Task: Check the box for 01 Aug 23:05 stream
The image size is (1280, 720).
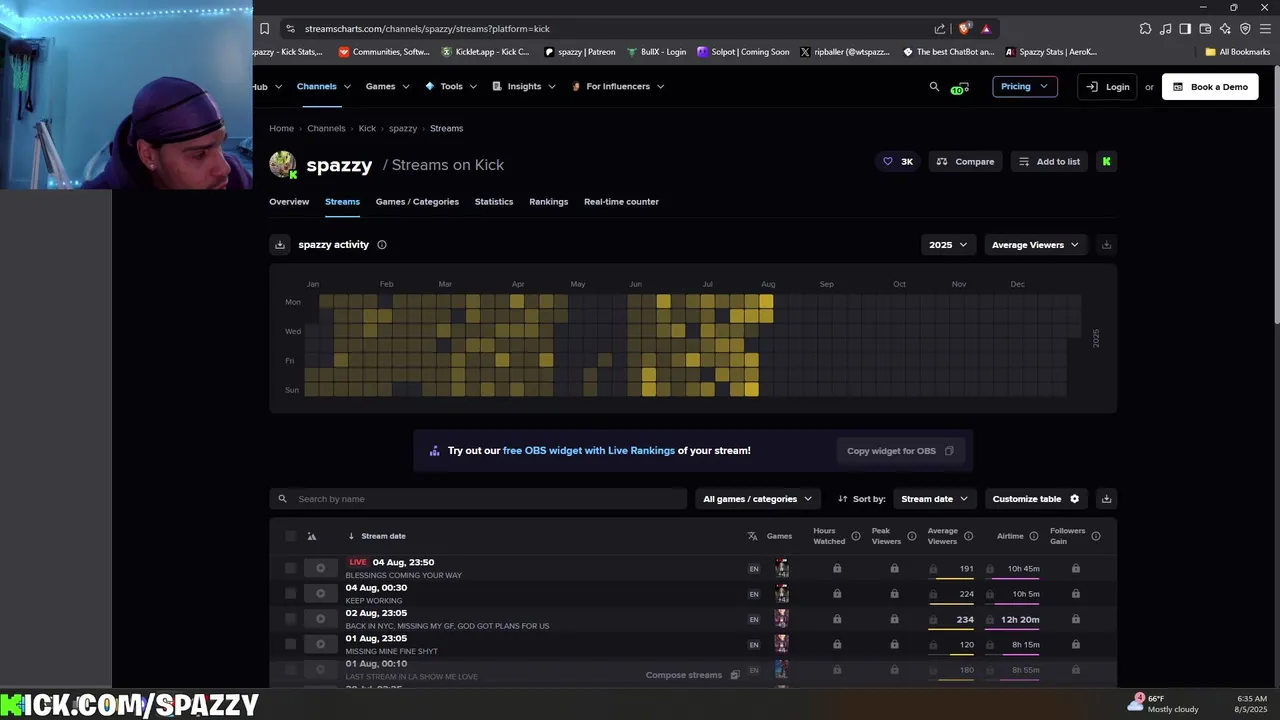Action: coord(291,645)
